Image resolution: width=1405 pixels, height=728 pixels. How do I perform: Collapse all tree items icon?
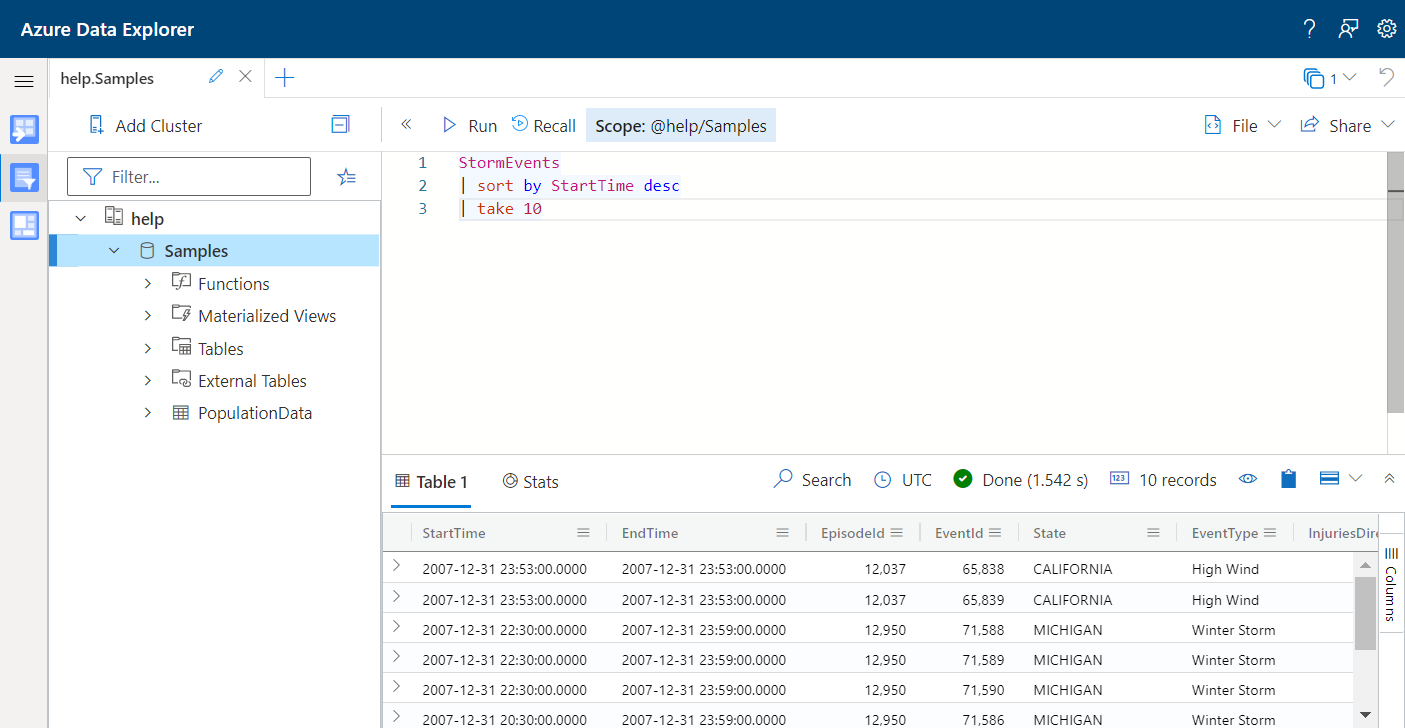(341, 125)
